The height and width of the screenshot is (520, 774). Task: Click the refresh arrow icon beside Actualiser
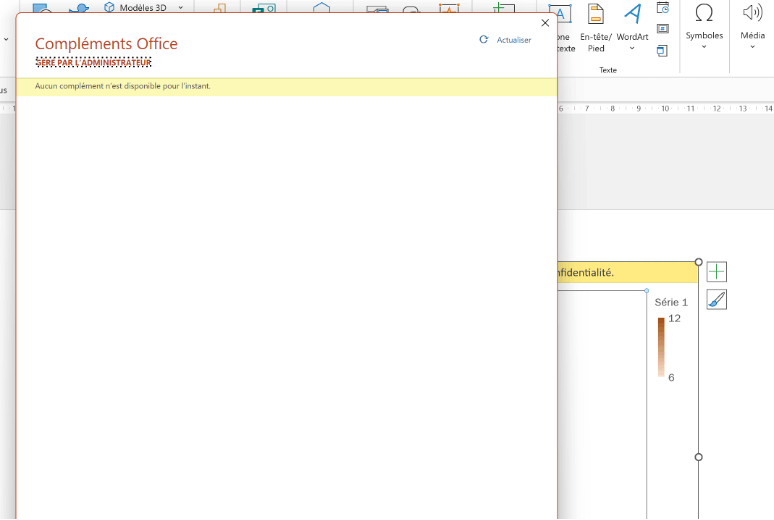coord(484,40)
